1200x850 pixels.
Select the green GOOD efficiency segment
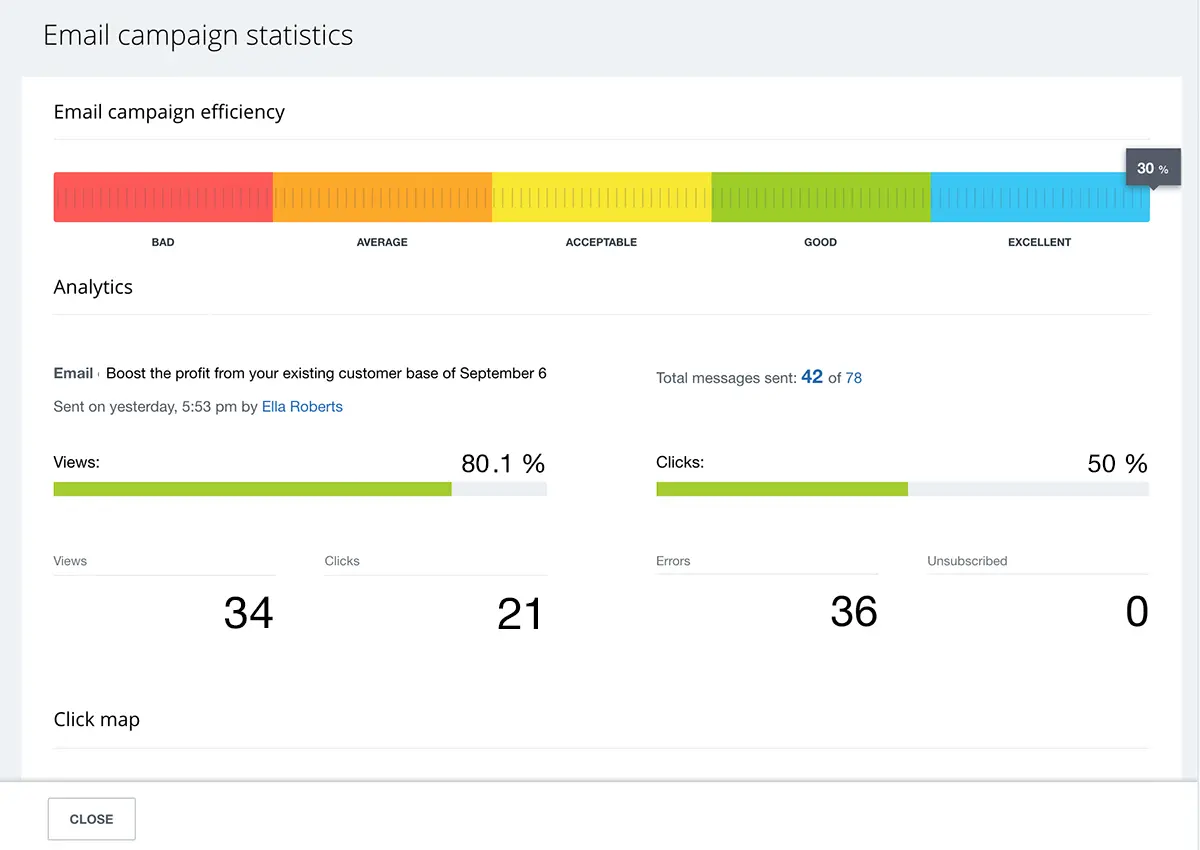(x=820, y=197)
